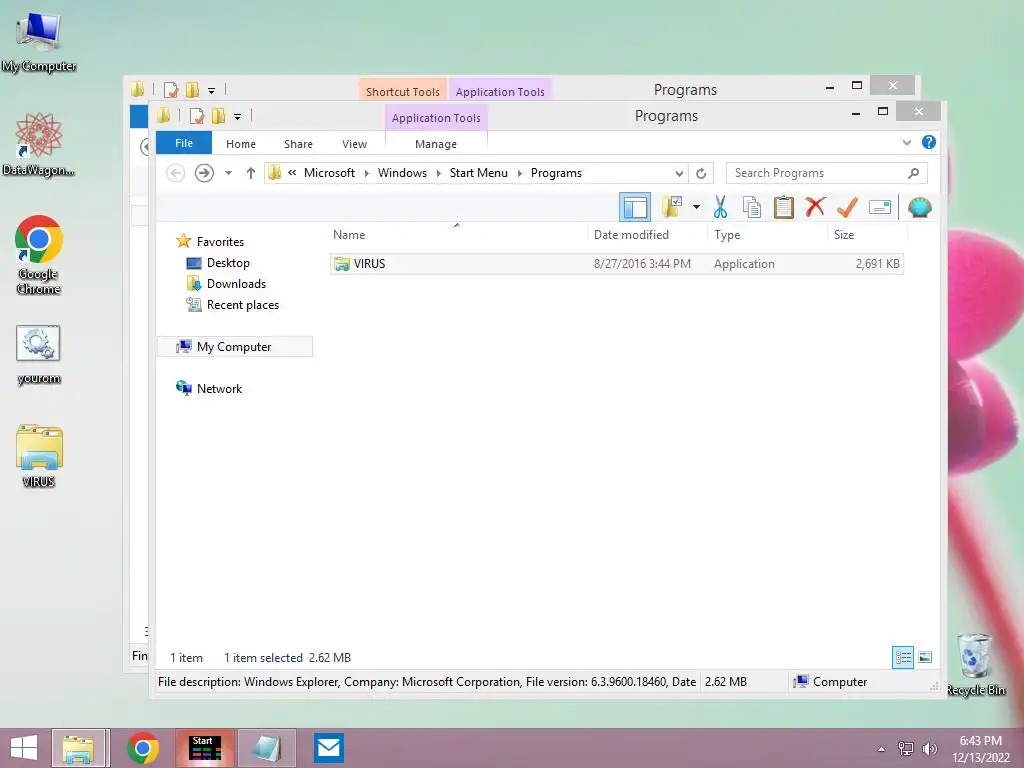Sort by the Name column header

[349, 234]
